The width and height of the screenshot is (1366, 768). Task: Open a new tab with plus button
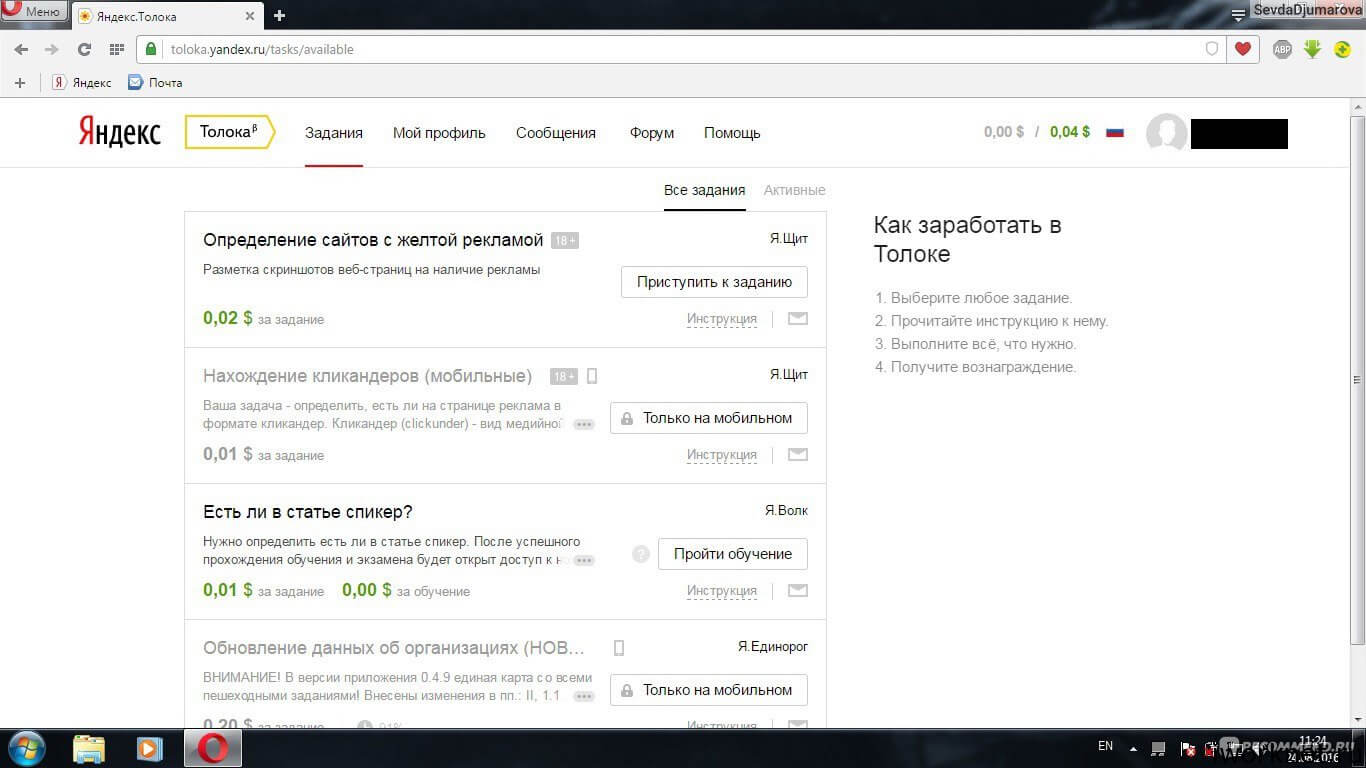tap(279, 15)
